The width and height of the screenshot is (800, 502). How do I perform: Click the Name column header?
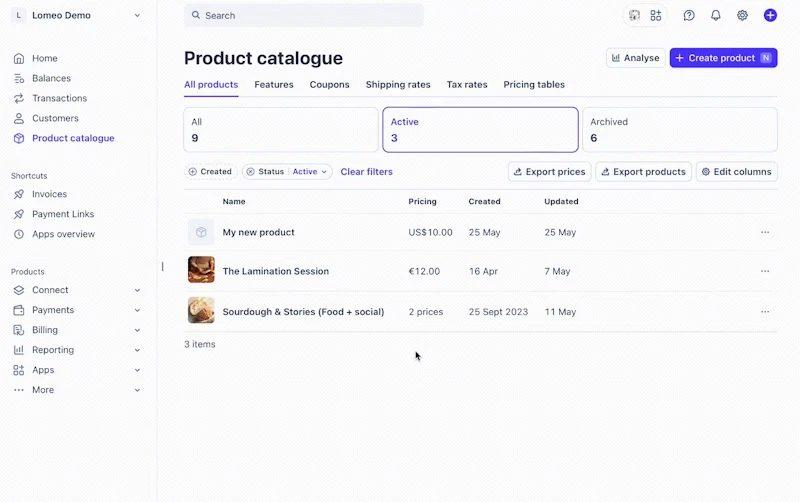tap(234, 202)
